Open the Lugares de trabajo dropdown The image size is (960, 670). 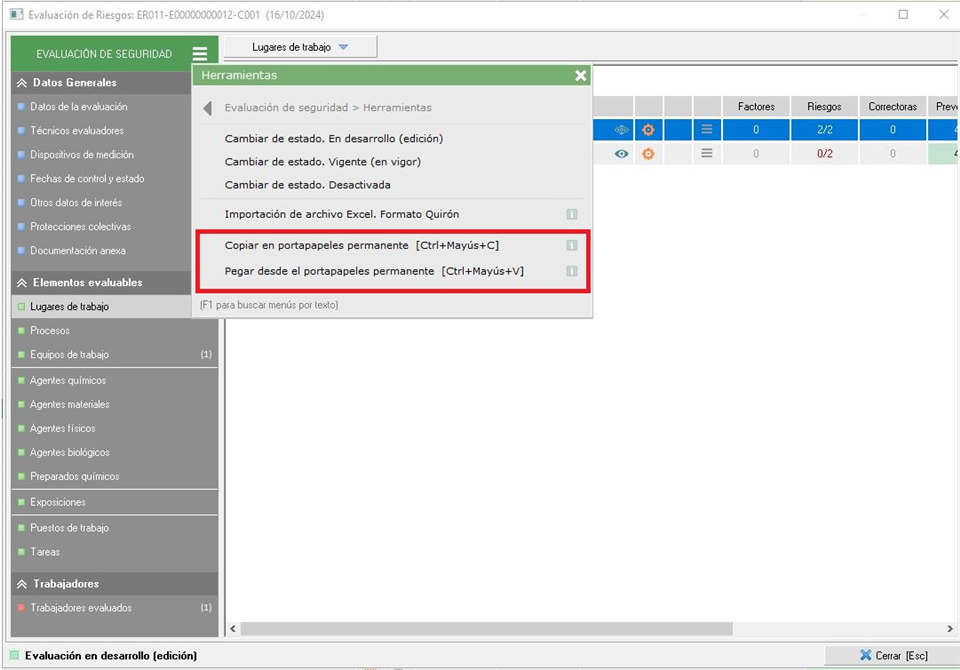pyautogui.click(x=301, y=47)
